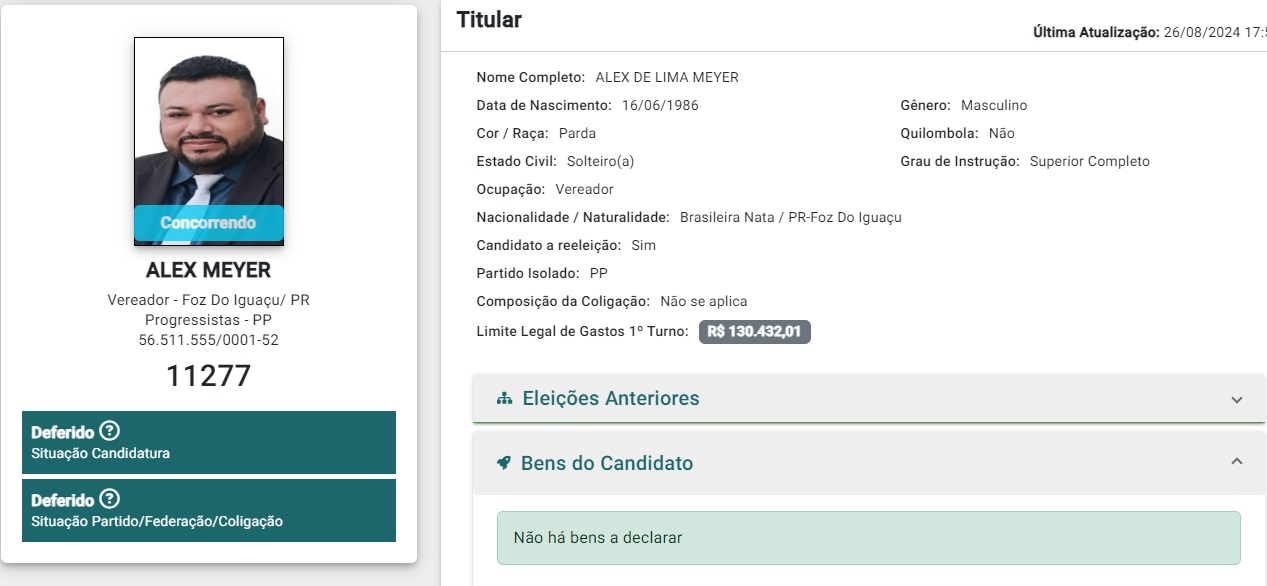
Task: Open the Eleições Anteriores section header
Action: tap(869, 399)
